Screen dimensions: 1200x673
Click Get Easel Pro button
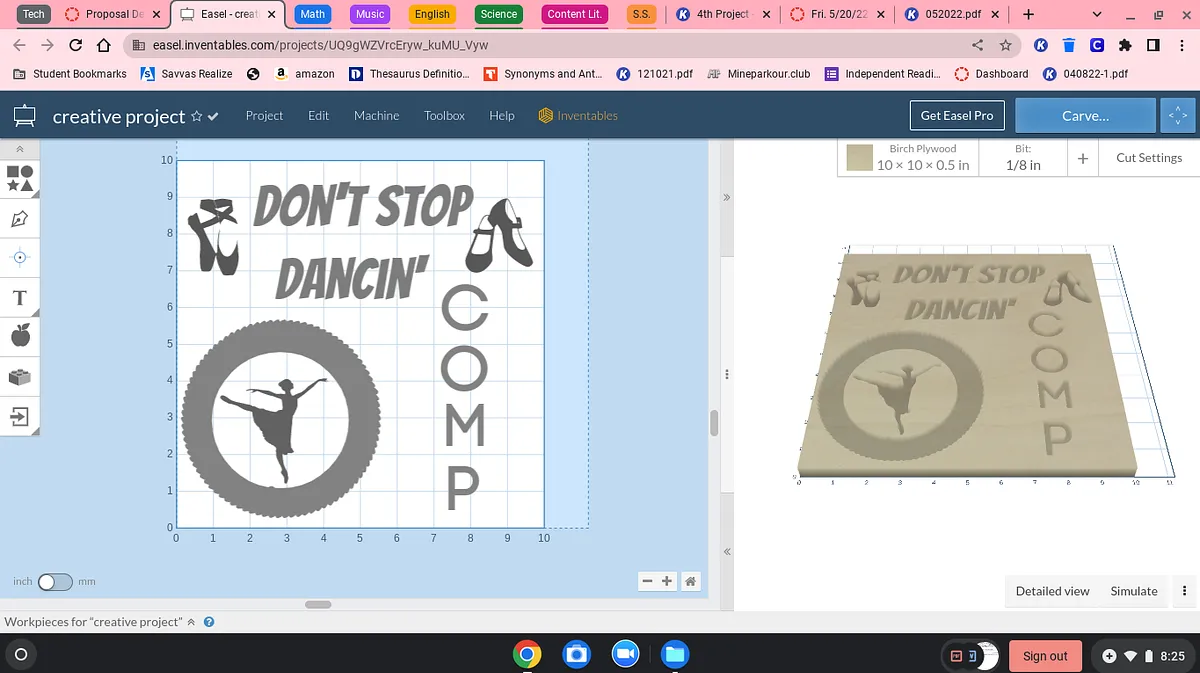coord(957,116)
